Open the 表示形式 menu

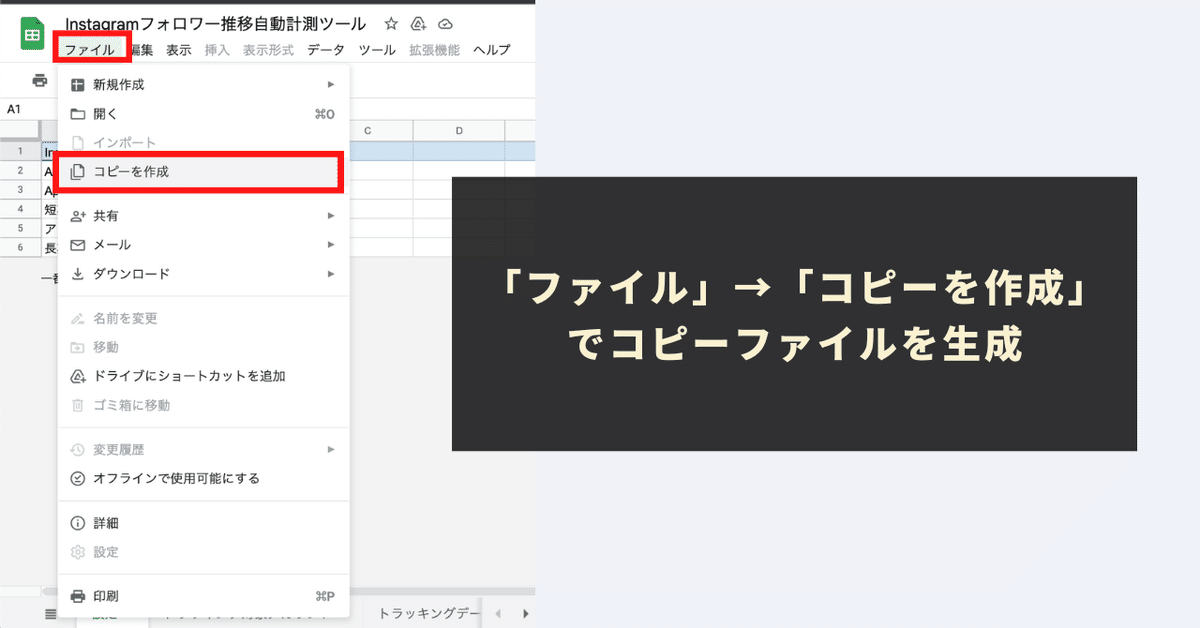pos(269,50)
